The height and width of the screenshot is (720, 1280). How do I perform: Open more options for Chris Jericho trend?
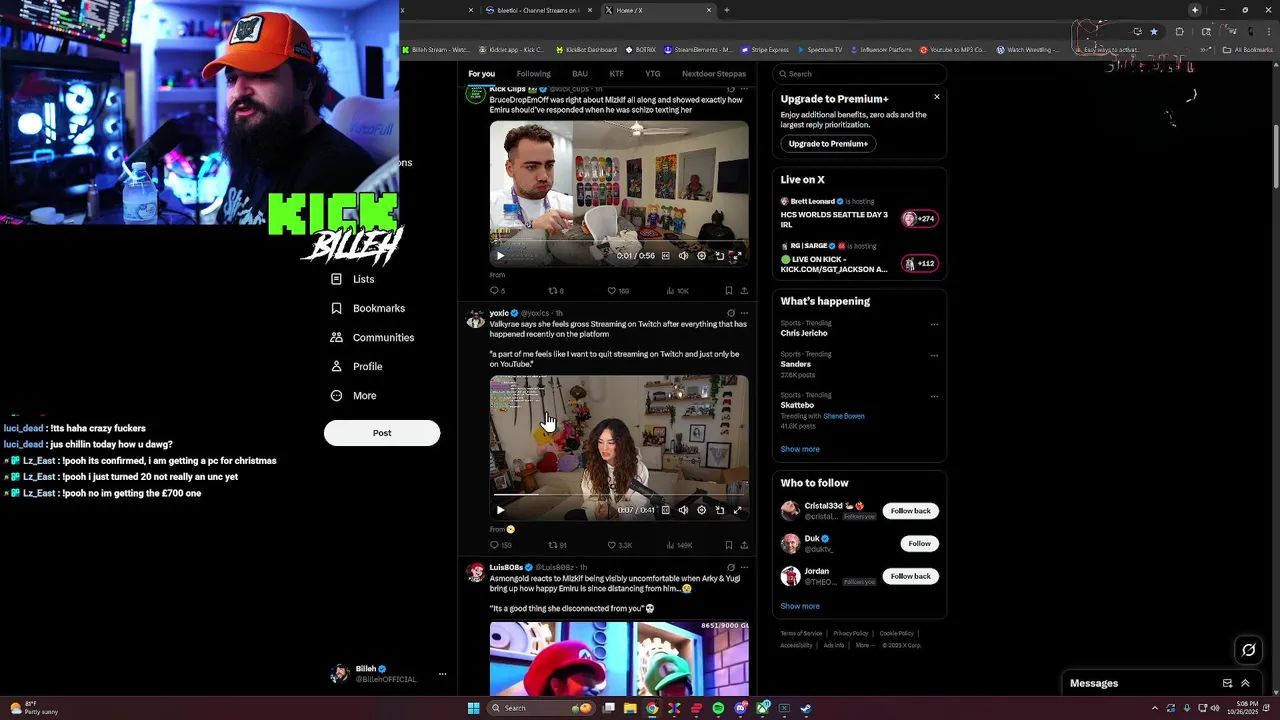tap(934, 324)
